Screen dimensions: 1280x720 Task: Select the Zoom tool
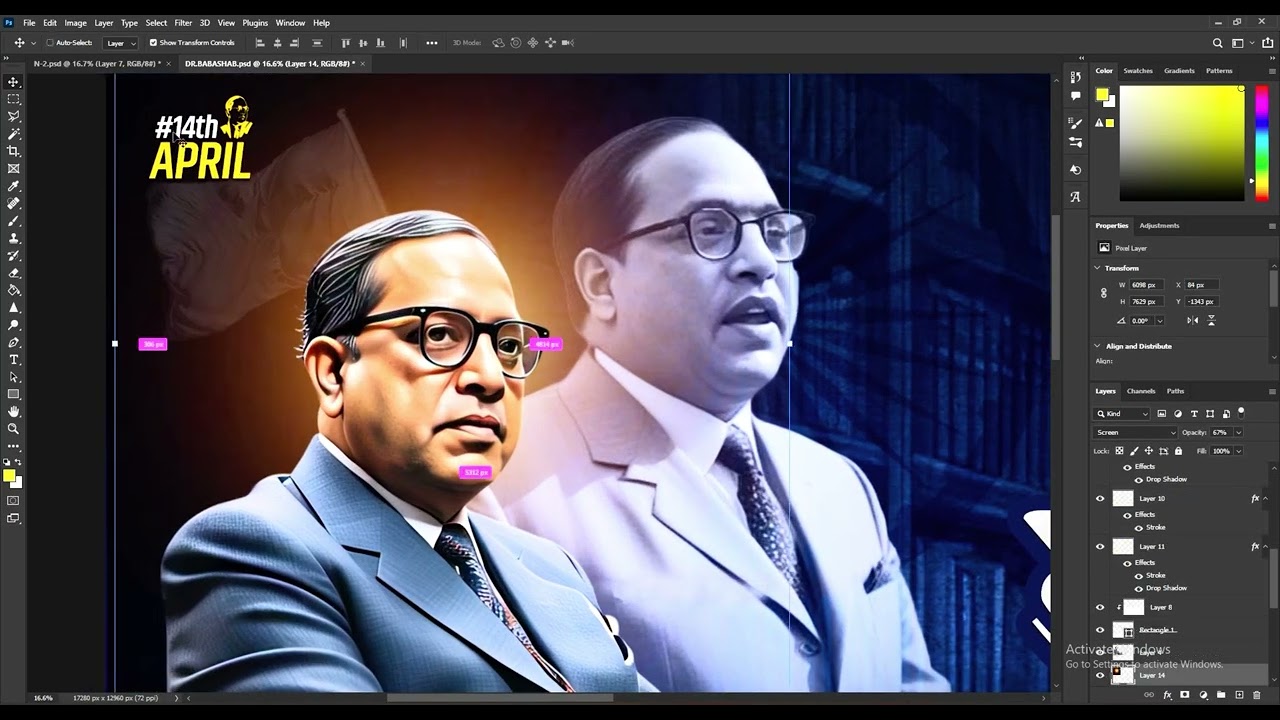click(x=14, y=429)
